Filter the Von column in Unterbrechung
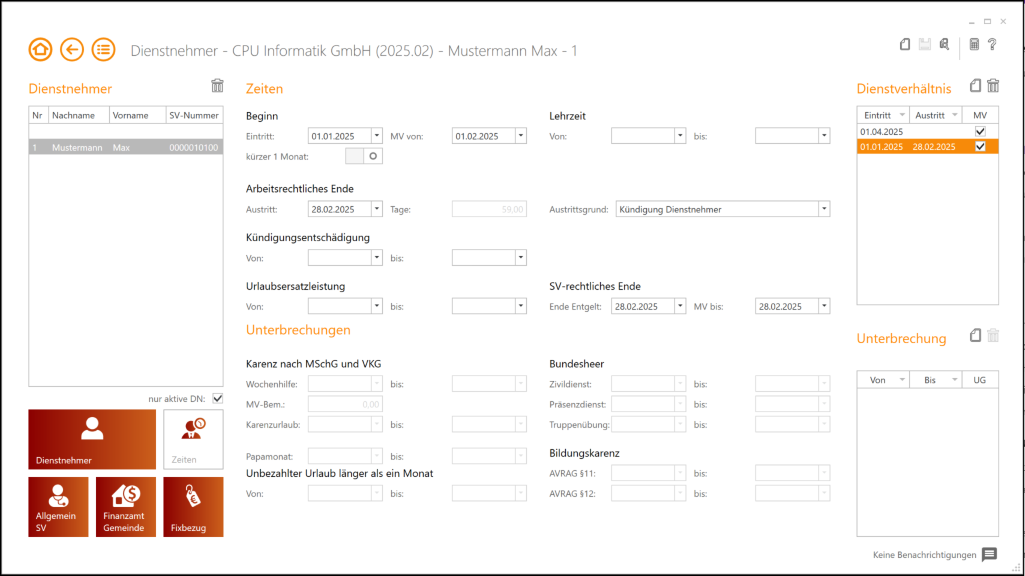Screen dimensions: 1025x576 click(902, 380)
